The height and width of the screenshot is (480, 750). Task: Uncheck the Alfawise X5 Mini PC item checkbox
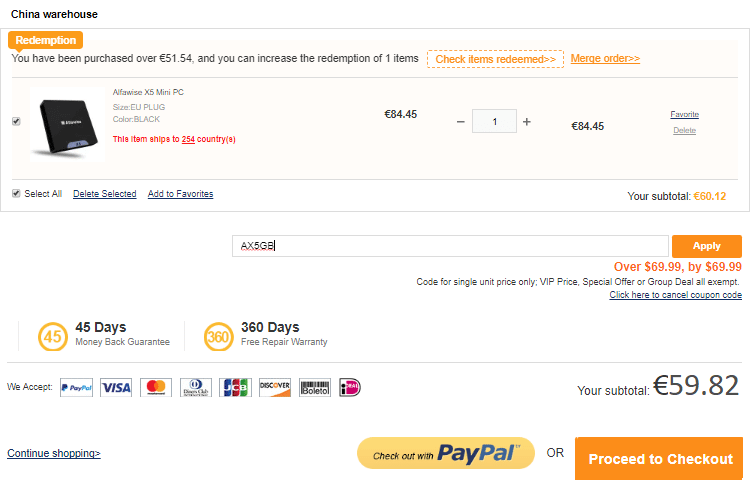tap(16, 121)
